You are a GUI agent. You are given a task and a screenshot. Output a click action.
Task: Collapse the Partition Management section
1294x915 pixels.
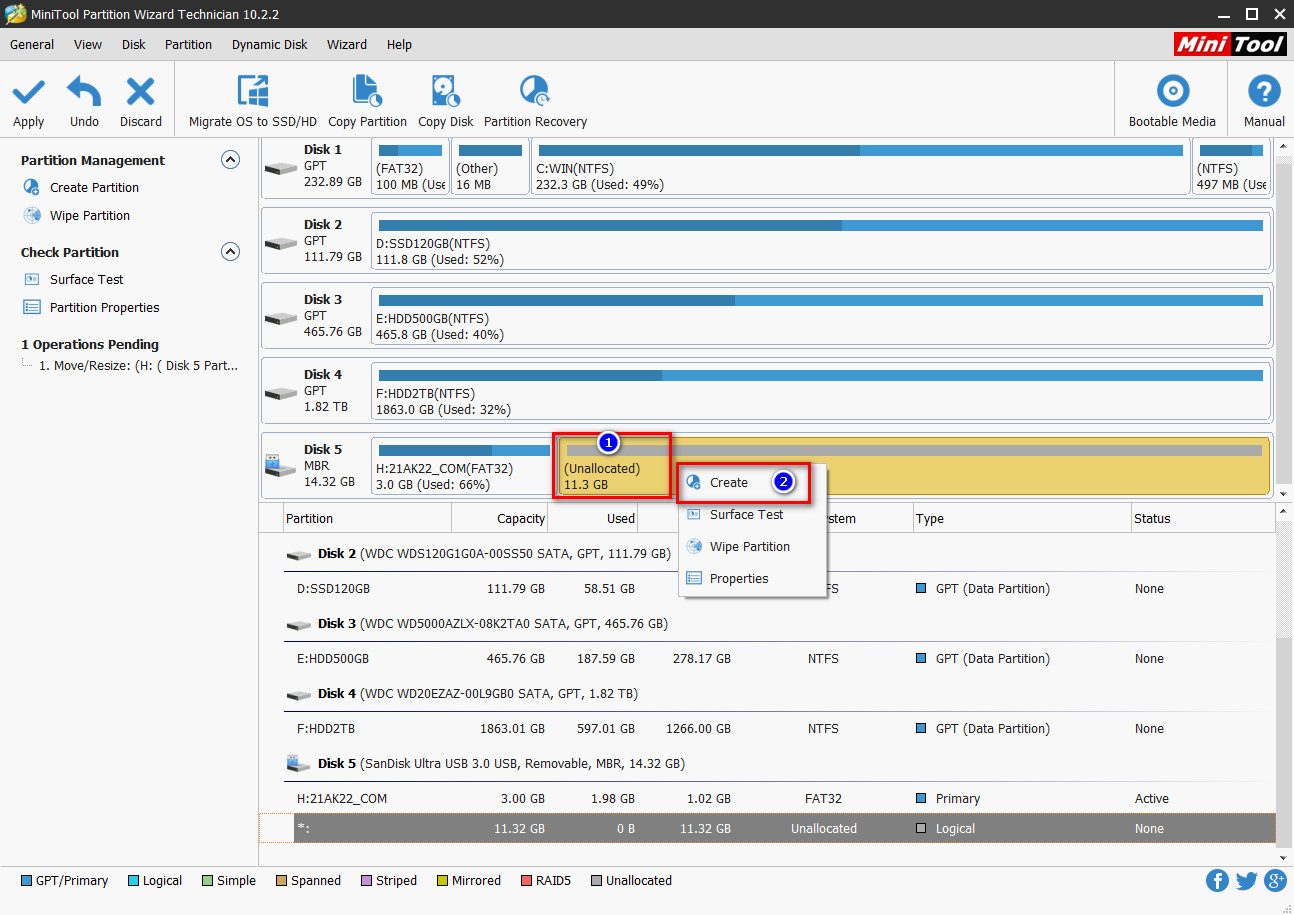tap(230, 160)
